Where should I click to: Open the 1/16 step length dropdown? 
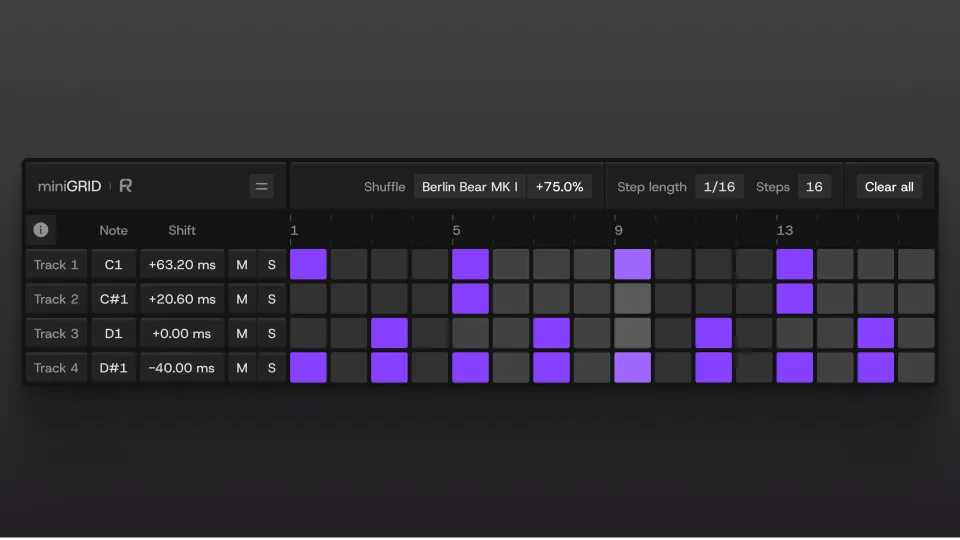[x=719, y=187]
